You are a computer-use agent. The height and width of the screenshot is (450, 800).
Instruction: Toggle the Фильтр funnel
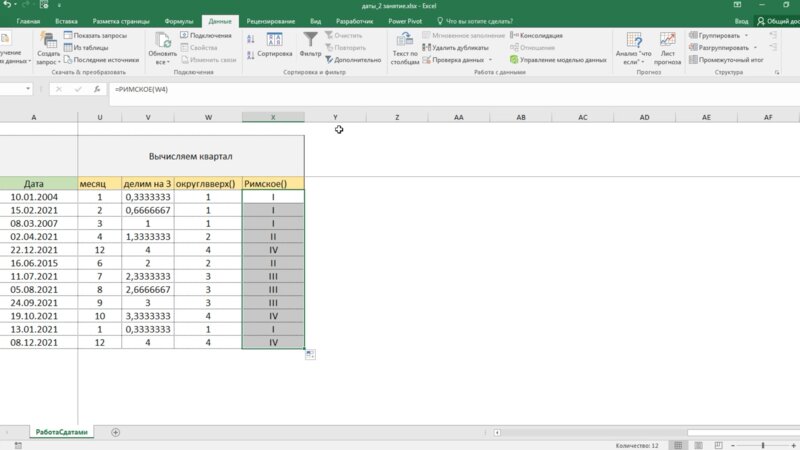[x=310, y=44]
